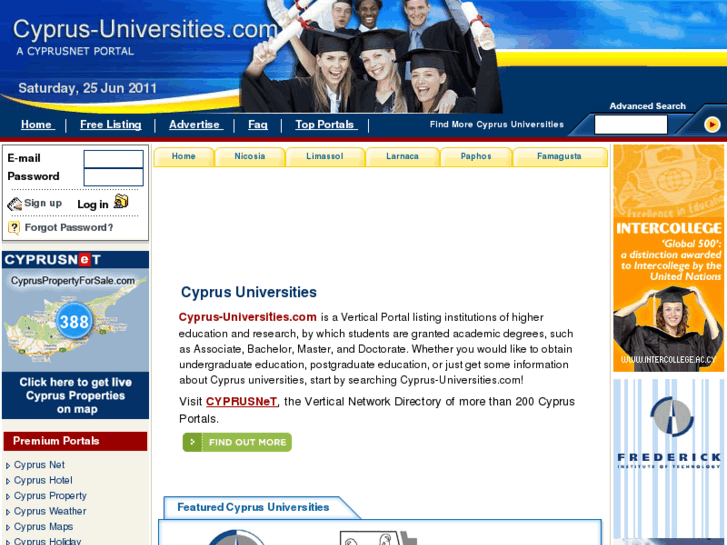This screenshot has width=727, height=545.
Task: Click the Intercollege banner advertisement
Action: click(669, 258)
